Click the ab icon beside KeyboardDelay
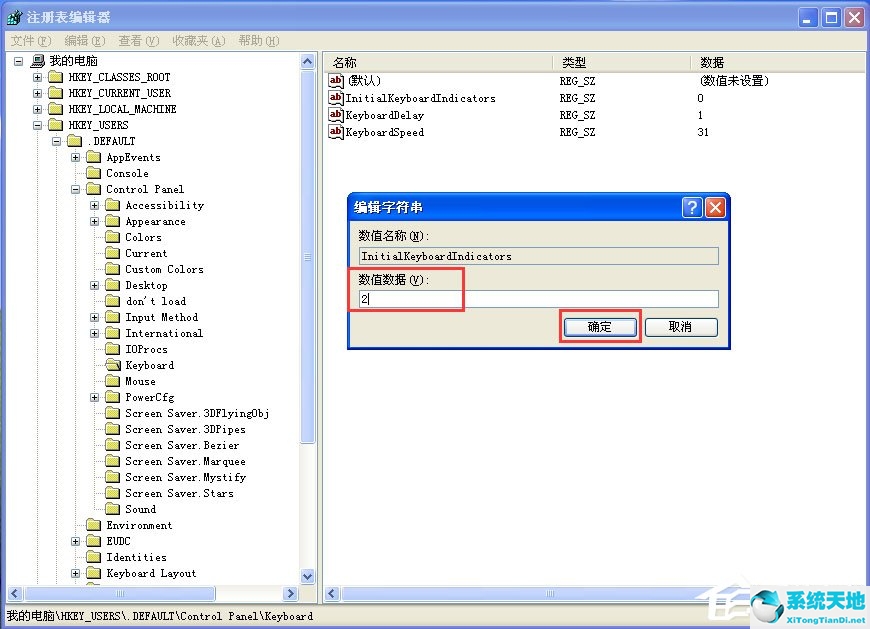This screenshot has height=629, width=870. pyautogui.click(x=336, y=115)
